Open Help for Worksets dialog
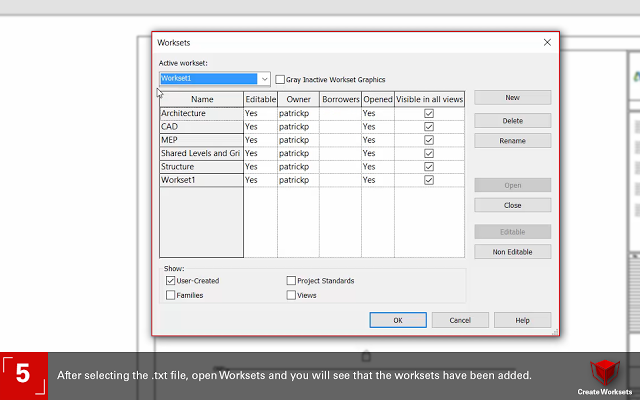The width and height of the screenshot is (640, 400). [x=522, y=320]
